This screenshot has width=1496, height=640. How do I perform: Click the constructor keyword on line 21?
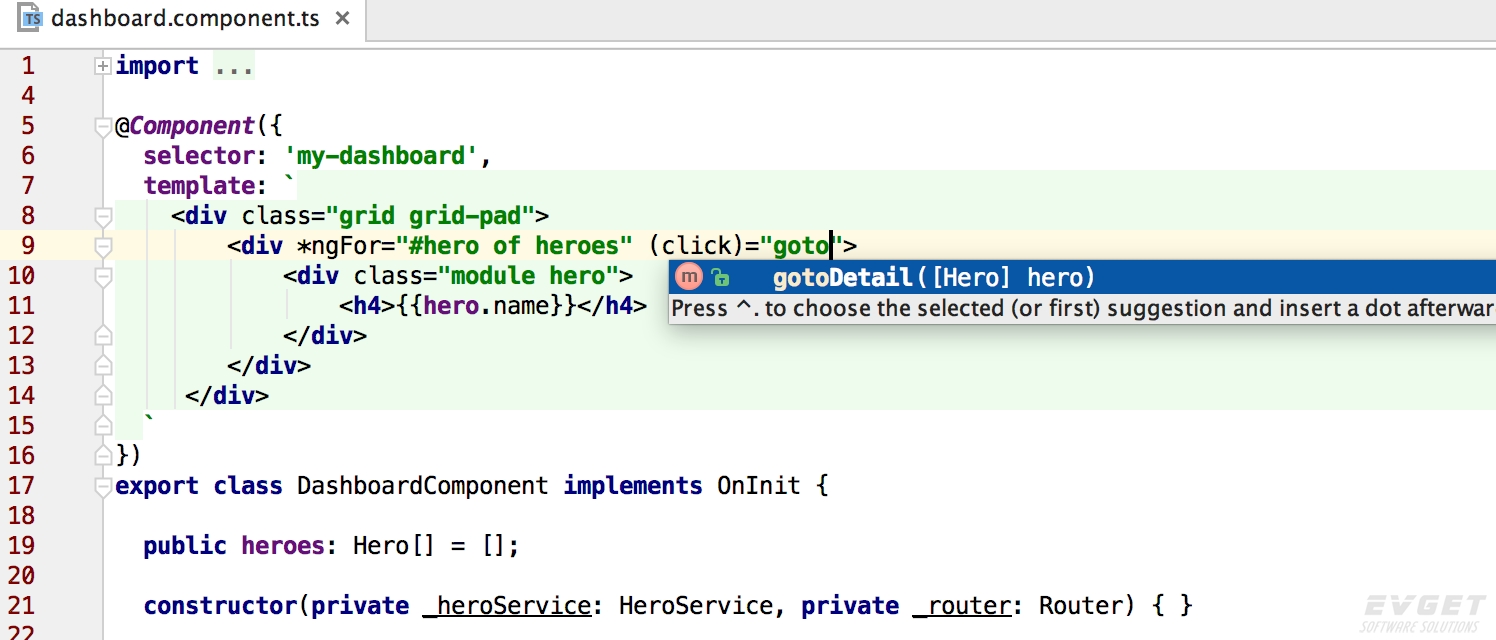point(220,606)
